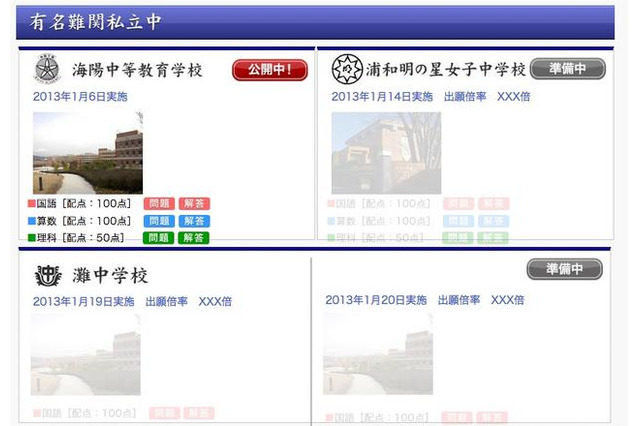640x426 pixels.
Task: Open the blue 問題 button for 算数
Action: (x=158, y=221)
